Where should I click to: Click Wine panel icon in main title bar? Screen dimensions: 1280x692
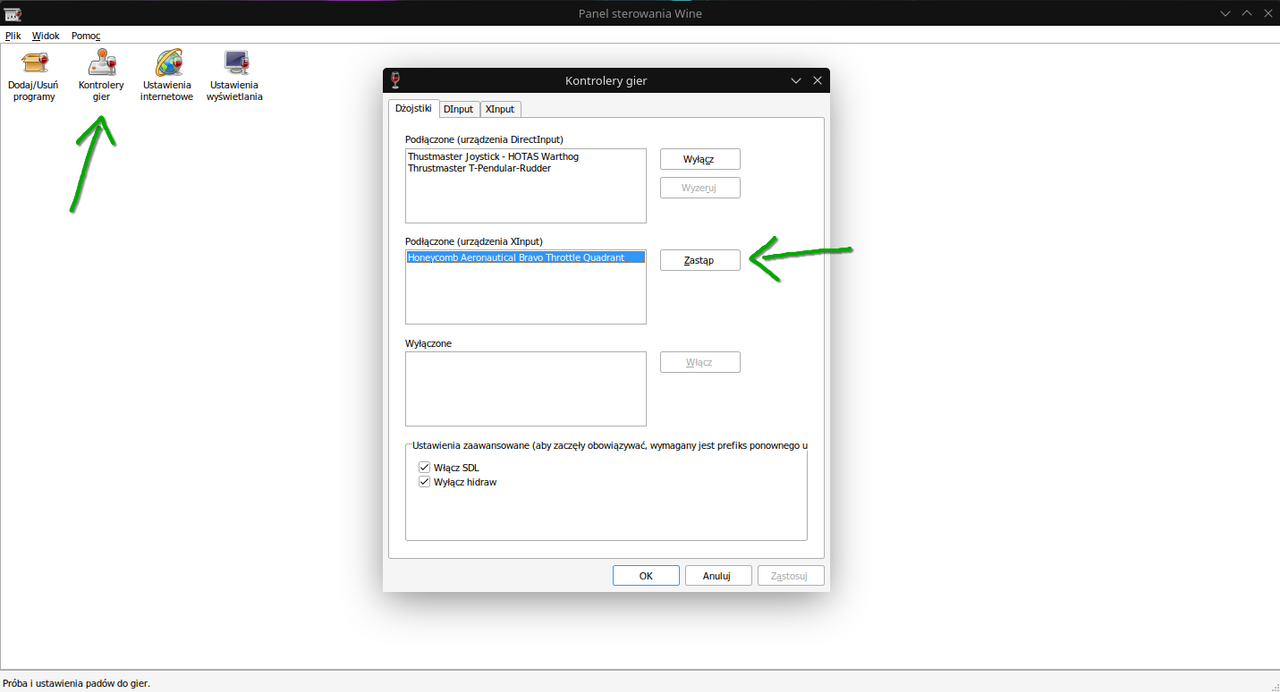[x=12, y=13]
